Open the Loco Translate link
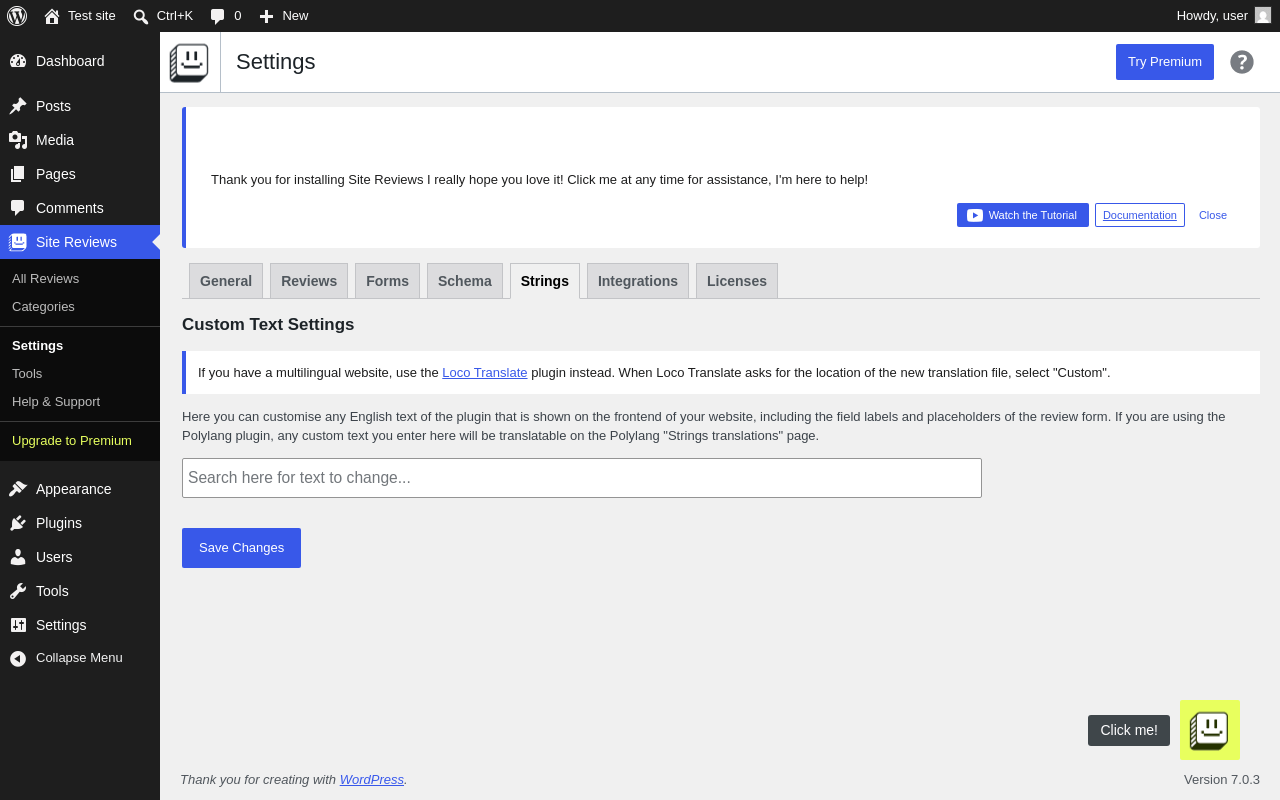The image size is (1280, 800). tap(485, 372)
